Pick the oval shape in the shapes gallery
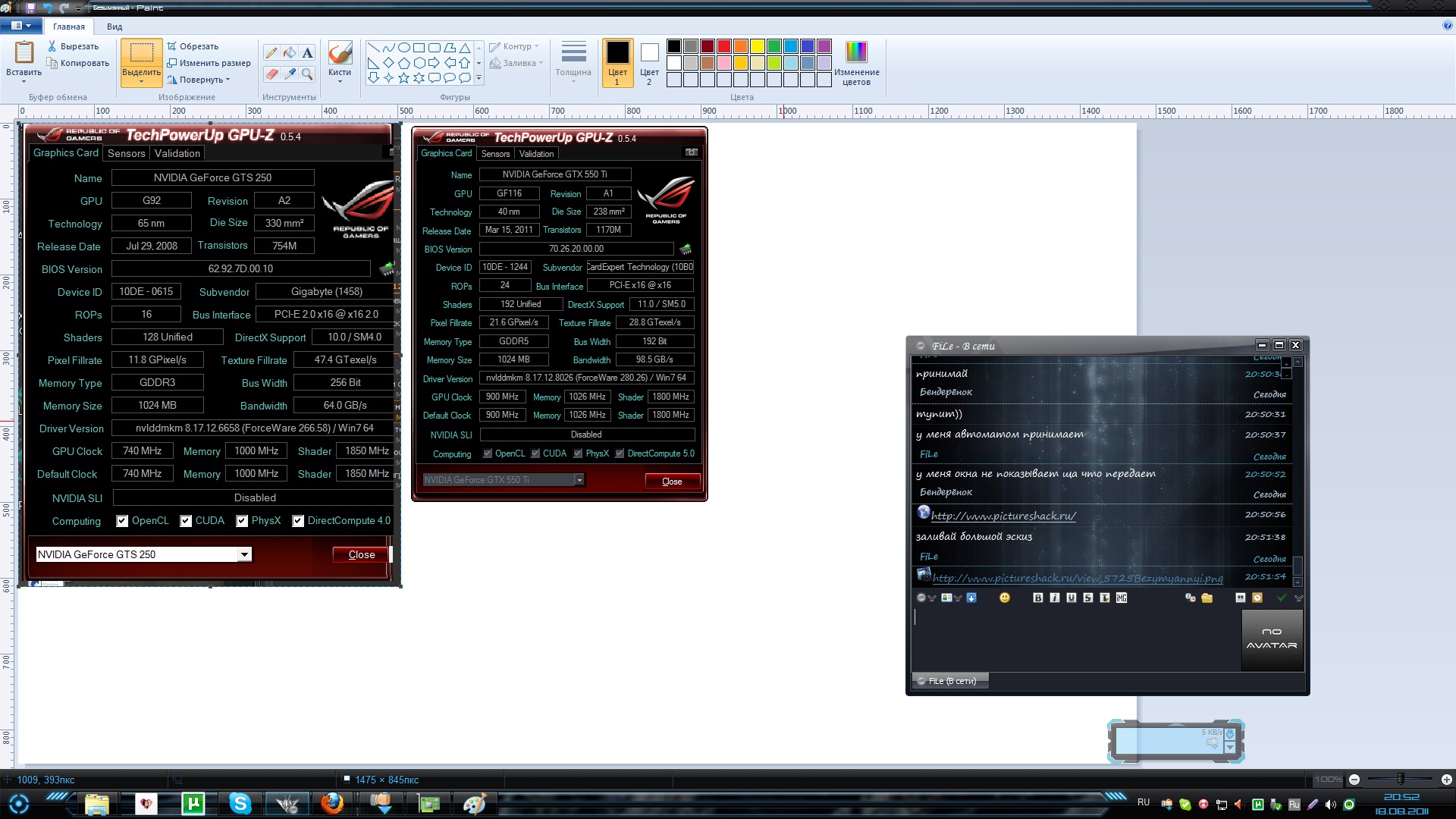 (403, 47)
